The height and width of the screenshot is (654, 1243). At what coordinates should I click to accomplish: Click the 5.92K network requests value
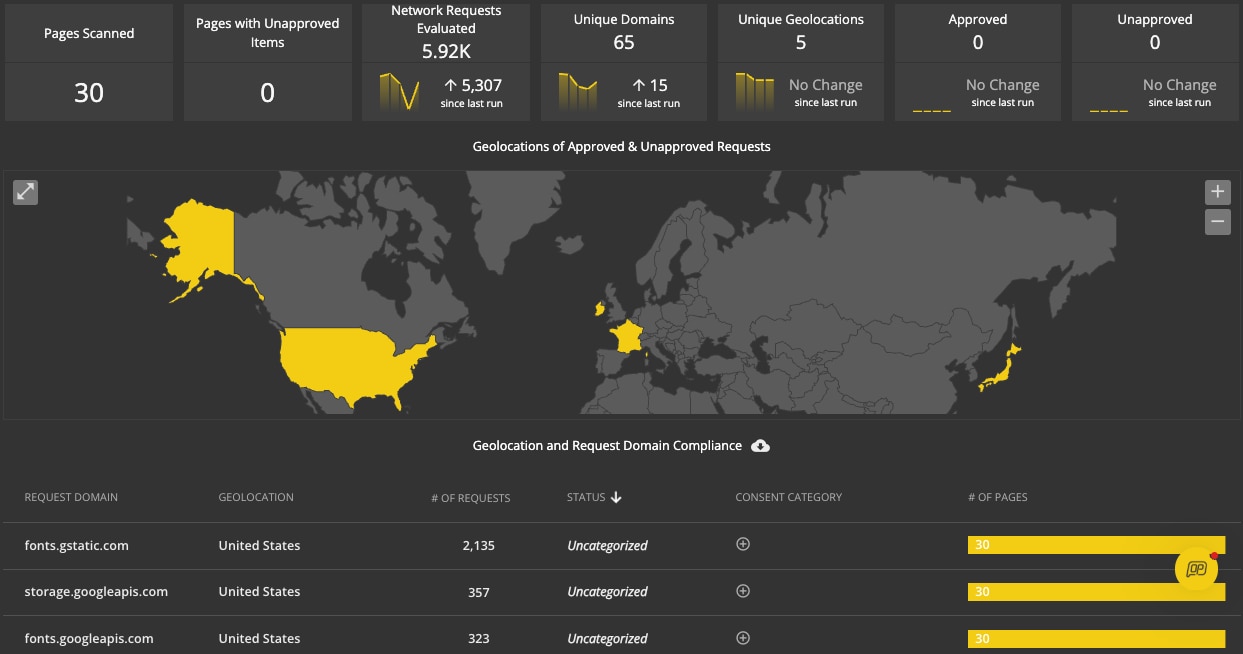coord(446,50)
